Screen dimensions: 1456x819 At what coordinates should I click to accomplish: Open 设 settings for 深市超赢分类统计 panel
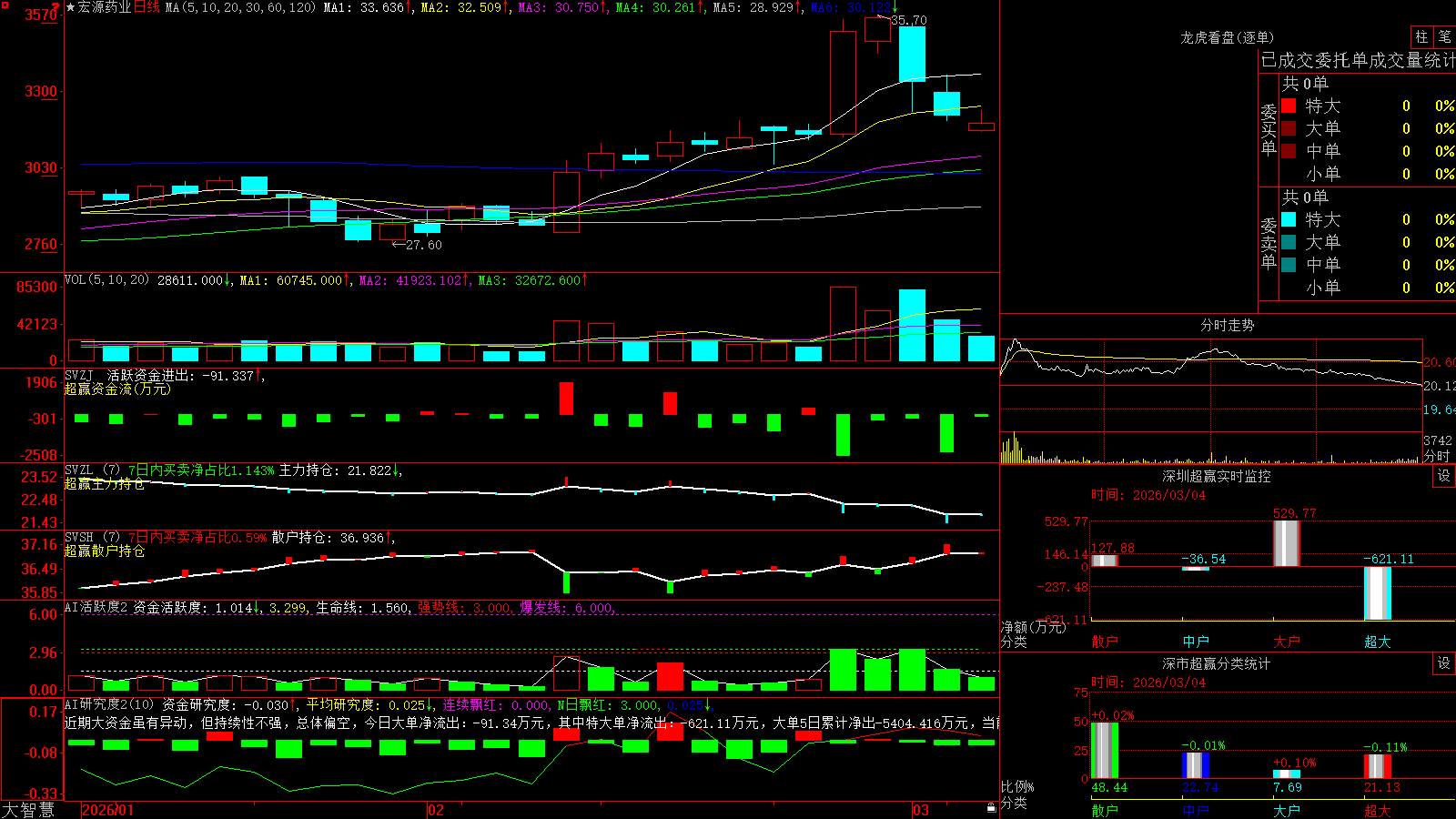pos(1444,663)
